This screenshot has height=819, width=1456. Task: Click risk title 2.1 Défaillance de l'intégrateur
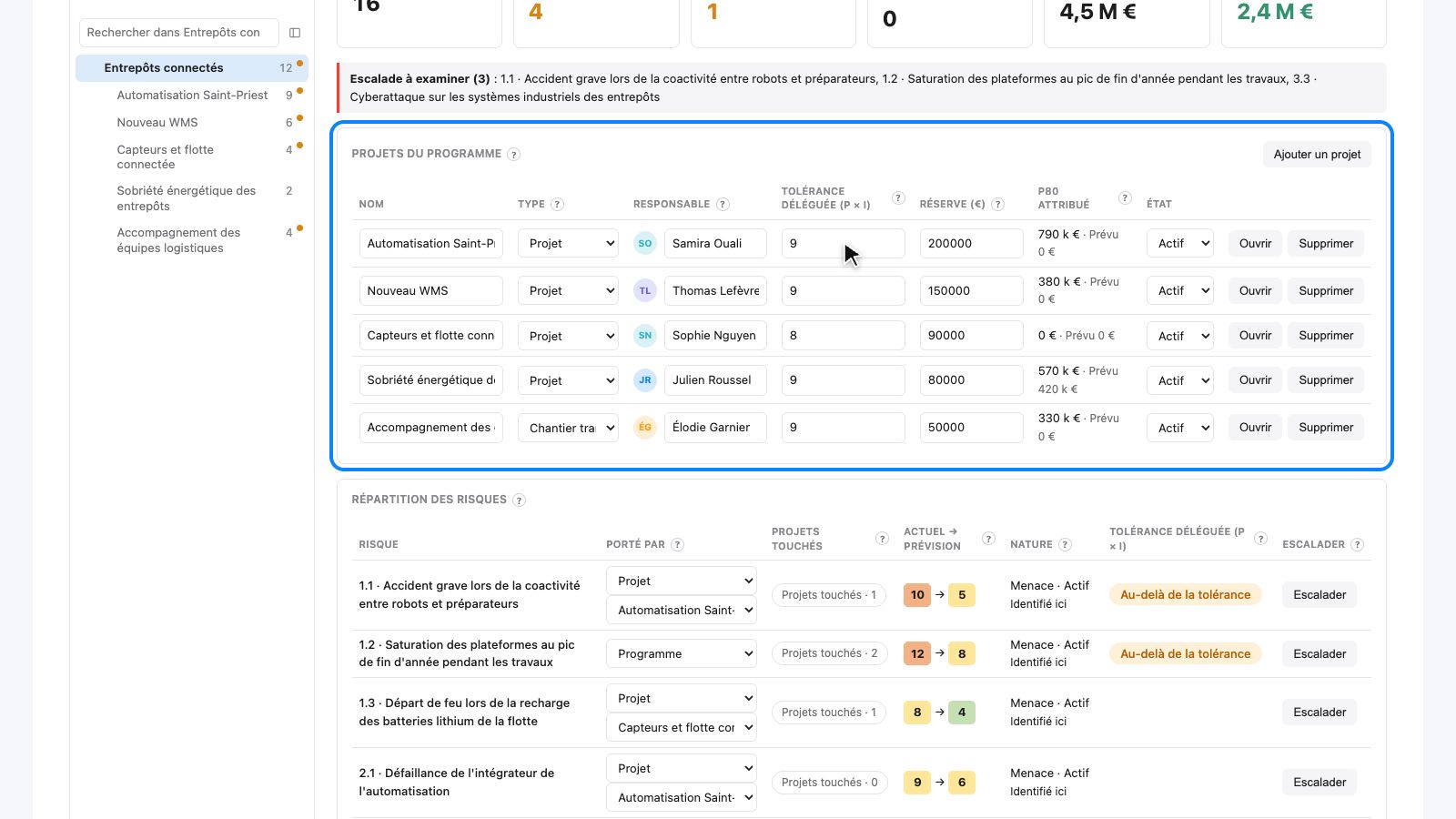click(x=456, y=783)
